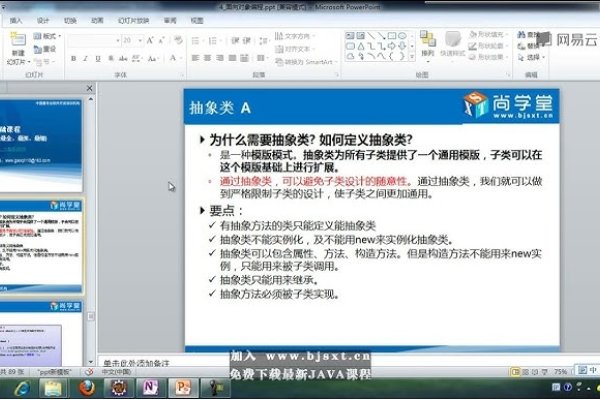Screen dimensions: 600x400
Task: Open the character spacing dropdown
Action: point(137,59)
